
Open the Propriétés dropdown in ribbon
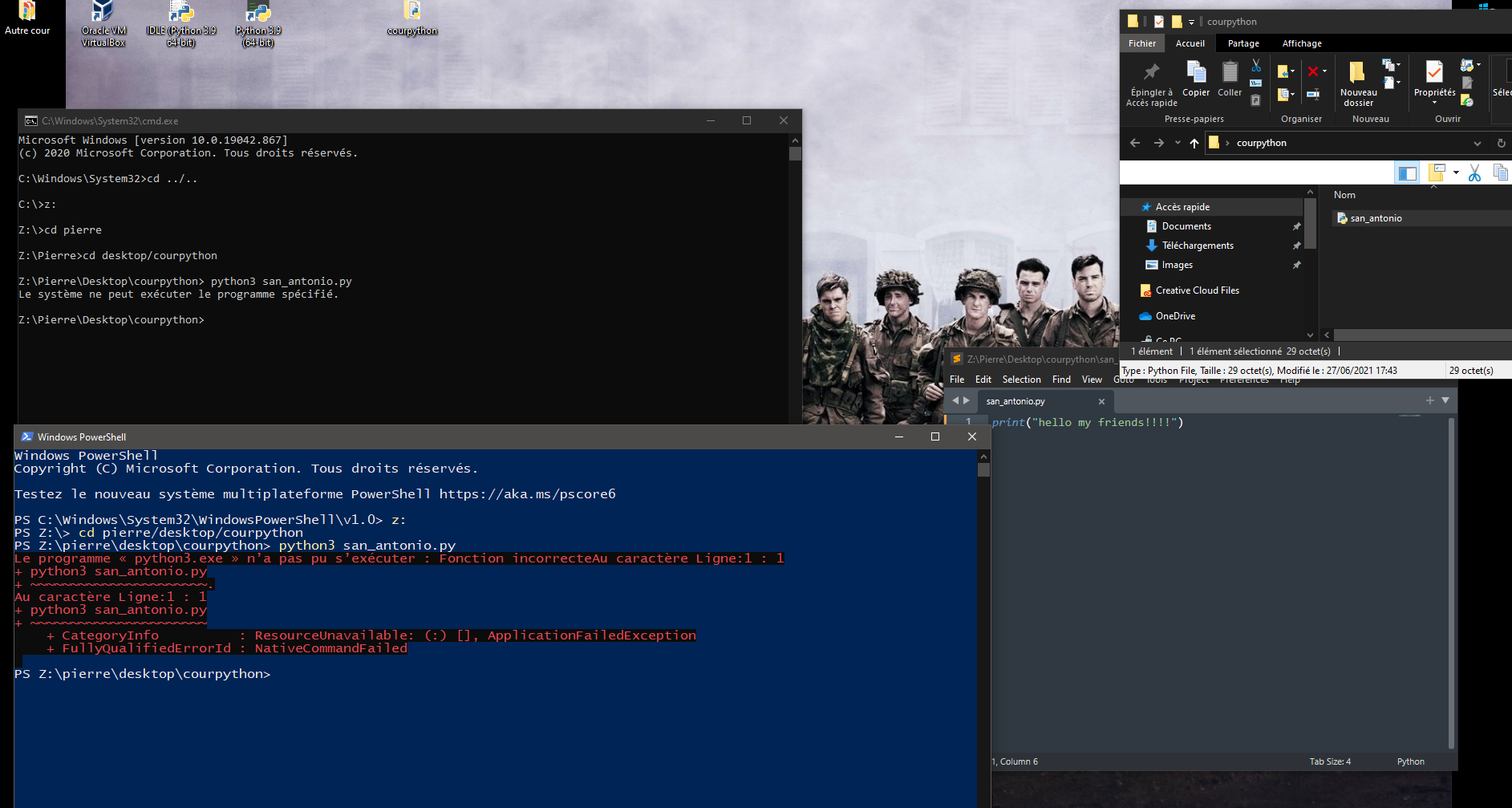(1434, 102)
